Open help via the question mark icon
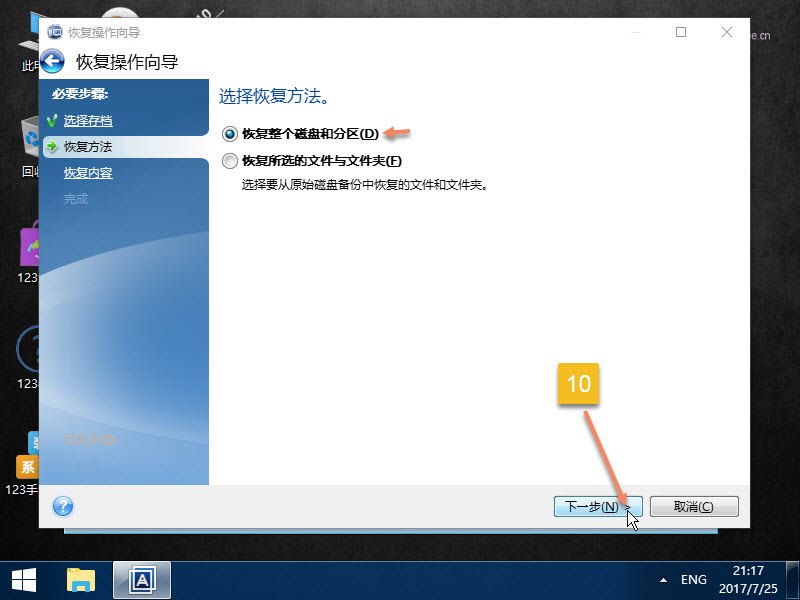This screenshot has width=800, height=600. 62,506
